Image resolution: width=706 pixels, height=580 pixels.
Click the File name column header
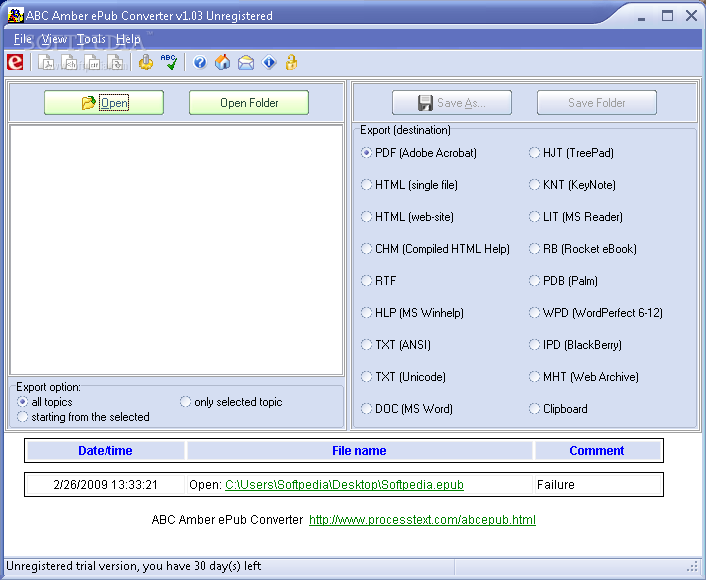click(x=359, y=450)
